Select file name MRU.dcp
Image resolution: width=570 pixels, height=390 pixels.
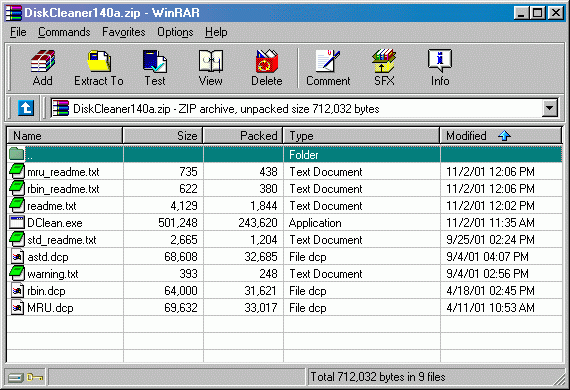coord(51,308)
